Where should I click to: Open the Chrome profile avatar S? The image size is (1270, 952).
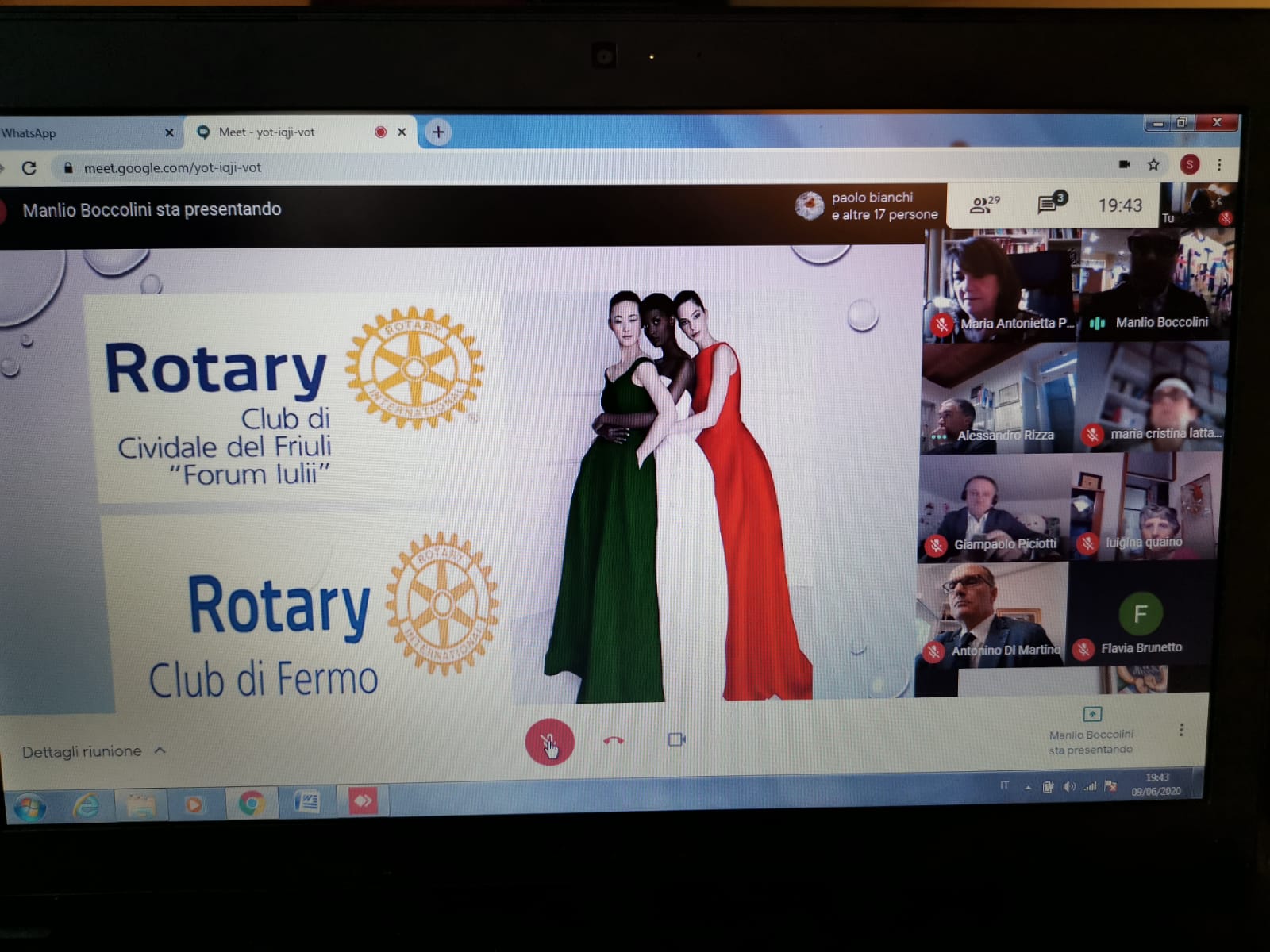coord(1189,164)
